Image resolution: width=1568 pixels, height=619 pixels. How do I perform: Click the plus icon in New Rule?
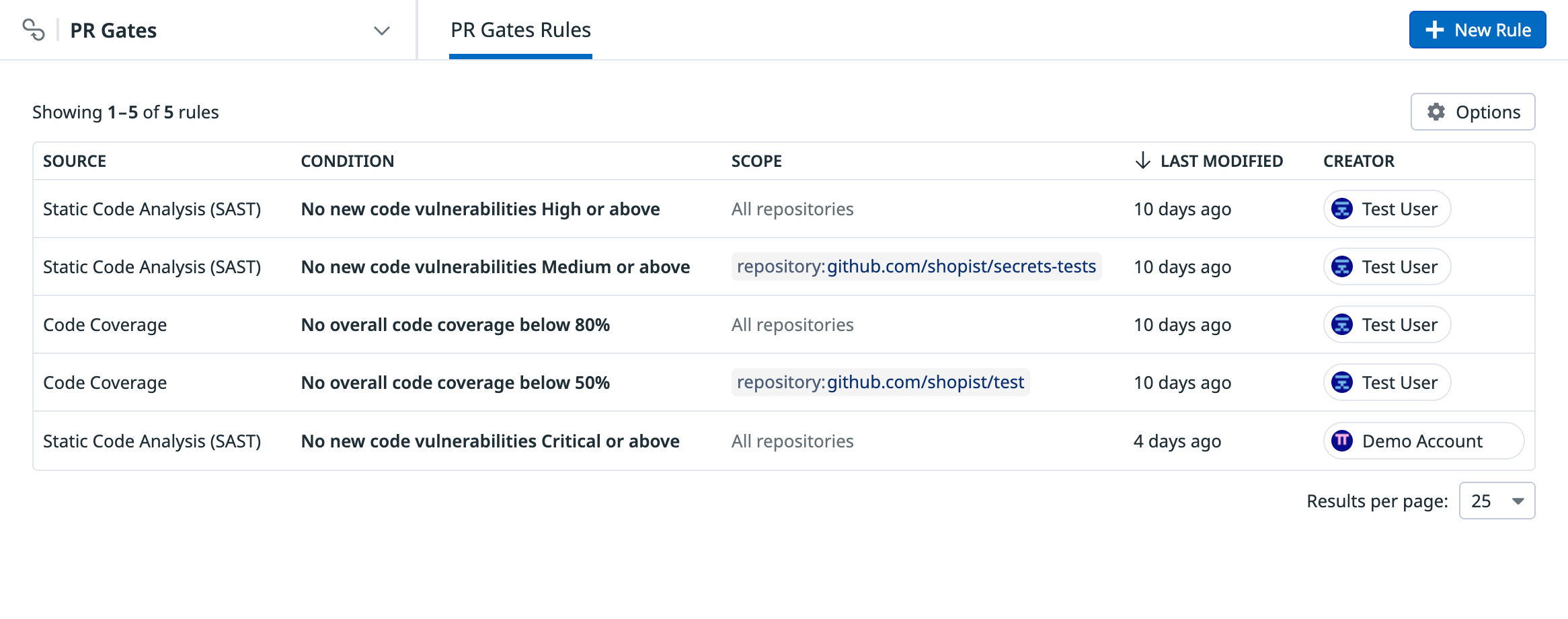coord(1434,30)
